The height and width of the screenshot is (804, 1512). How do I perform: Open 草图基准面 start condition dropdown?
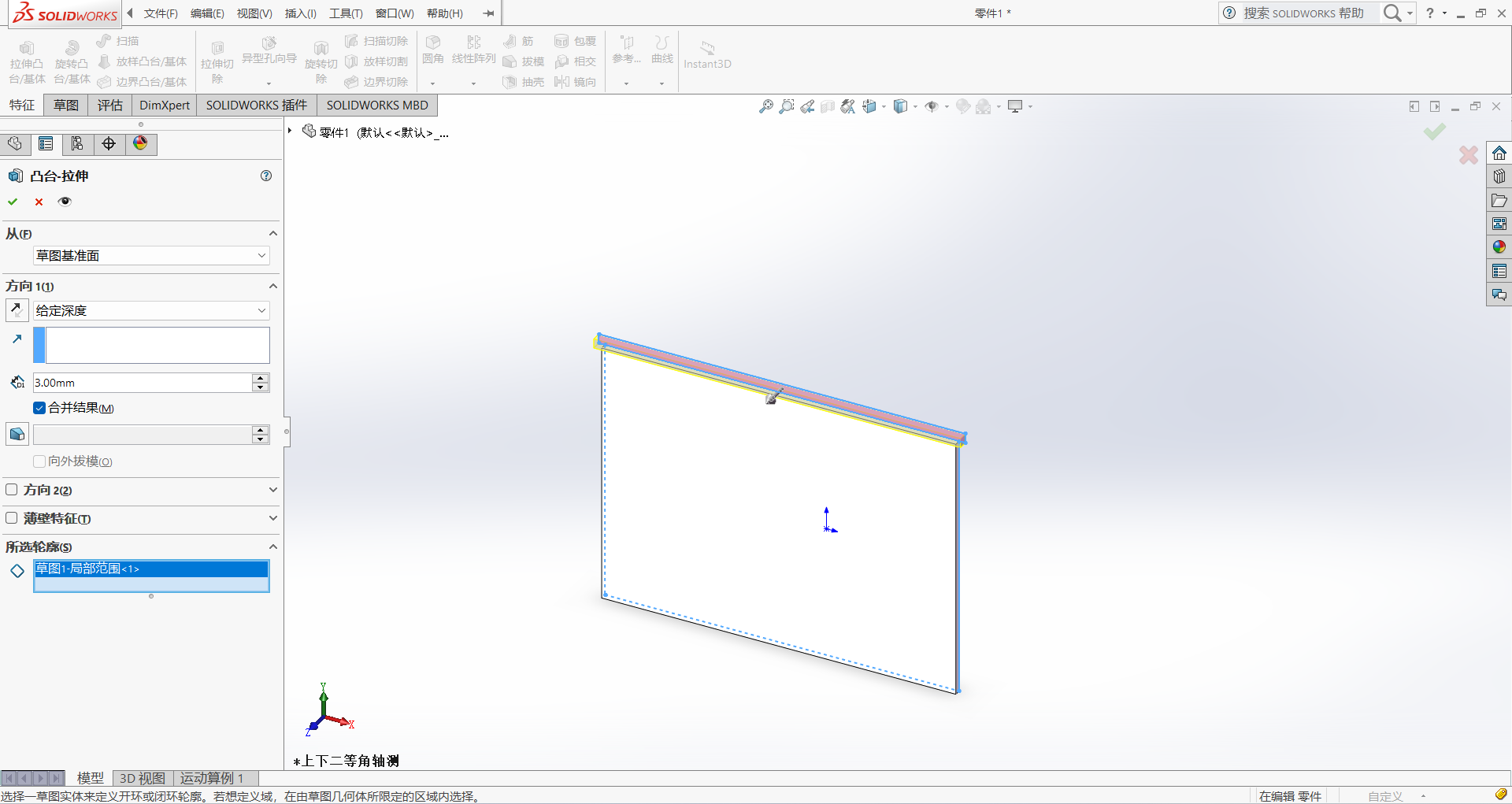coord(151,256)
